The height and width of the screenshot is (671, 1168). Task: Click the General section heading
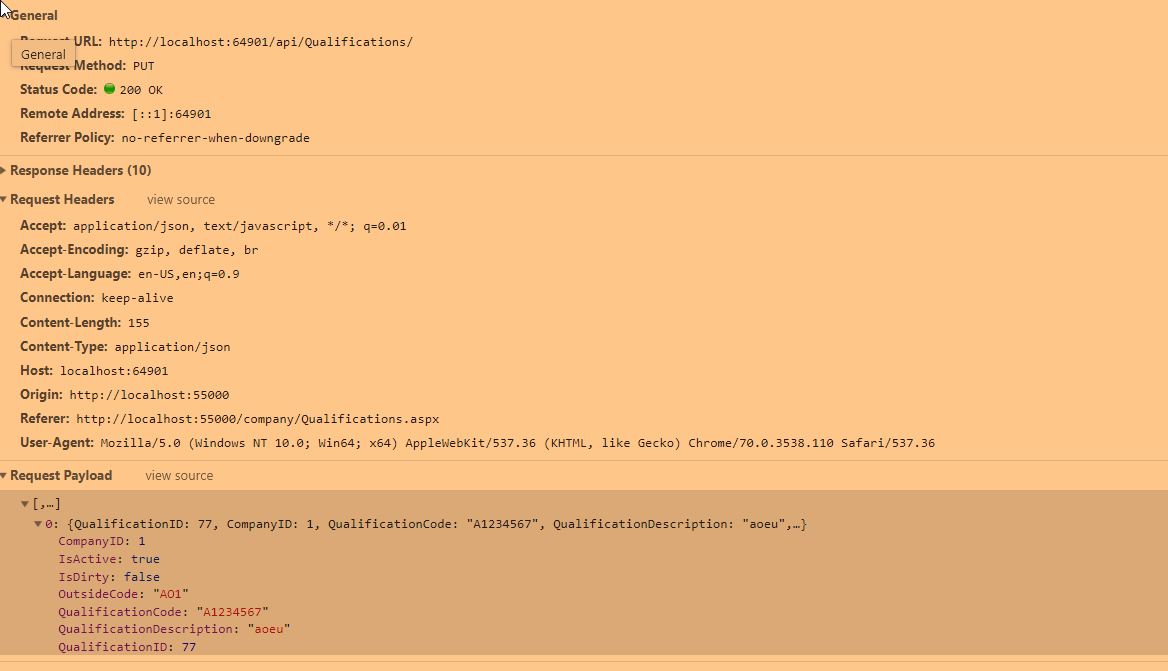[34, 16]
